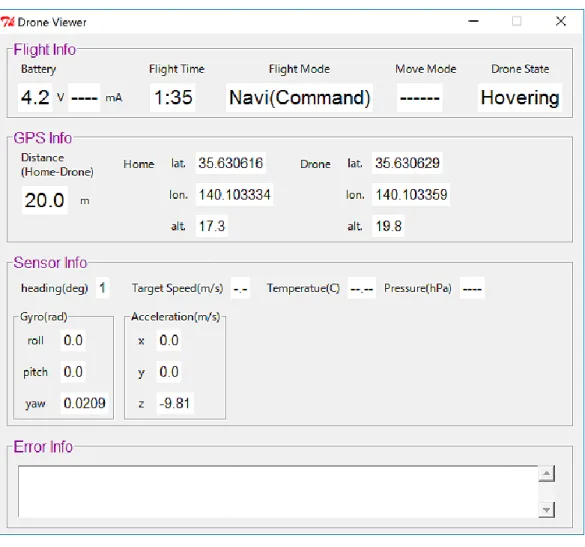Click the Sensor Info section title
Viewport: 585px width, 547px height.
[50, 263]
